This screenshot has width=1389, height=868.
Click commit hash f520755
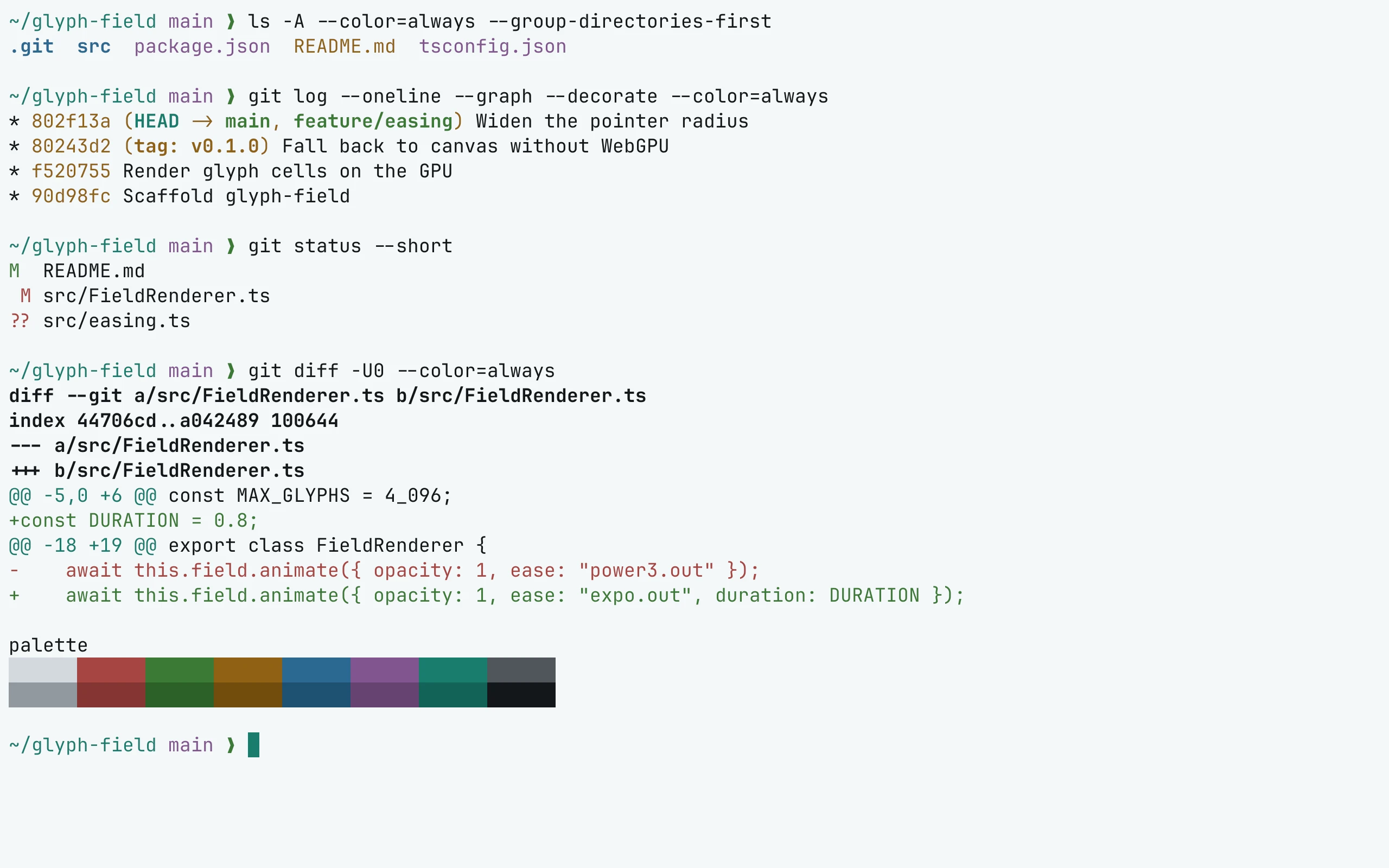pyautogui.click(x=71, y=171)
